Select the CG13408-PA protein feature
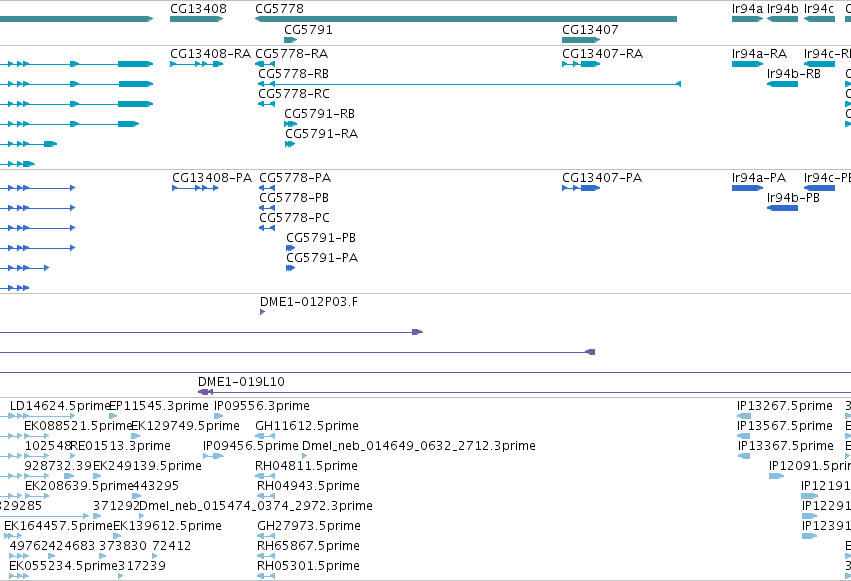This screenshot has height=581, width=851. (x=195, y=188)
